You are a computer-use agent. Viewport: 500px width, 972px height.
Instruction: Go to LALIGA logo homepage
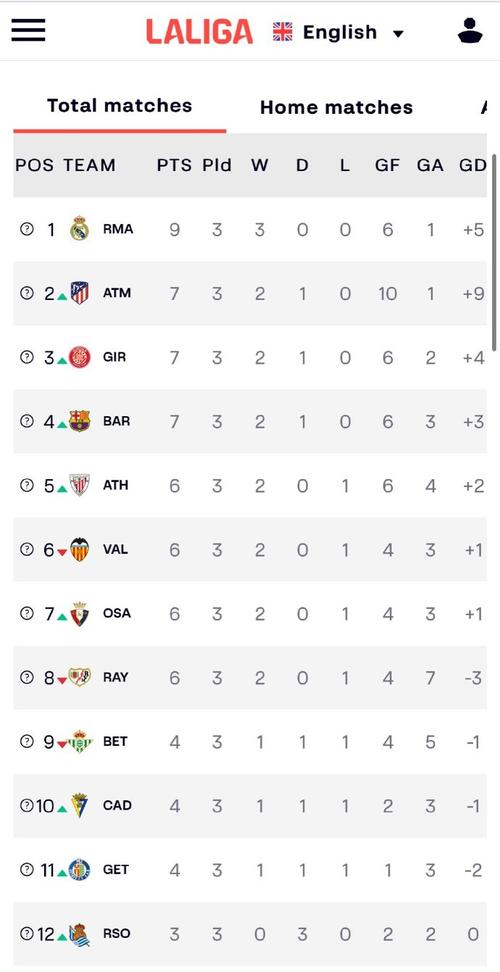click(x=200, y=32)
